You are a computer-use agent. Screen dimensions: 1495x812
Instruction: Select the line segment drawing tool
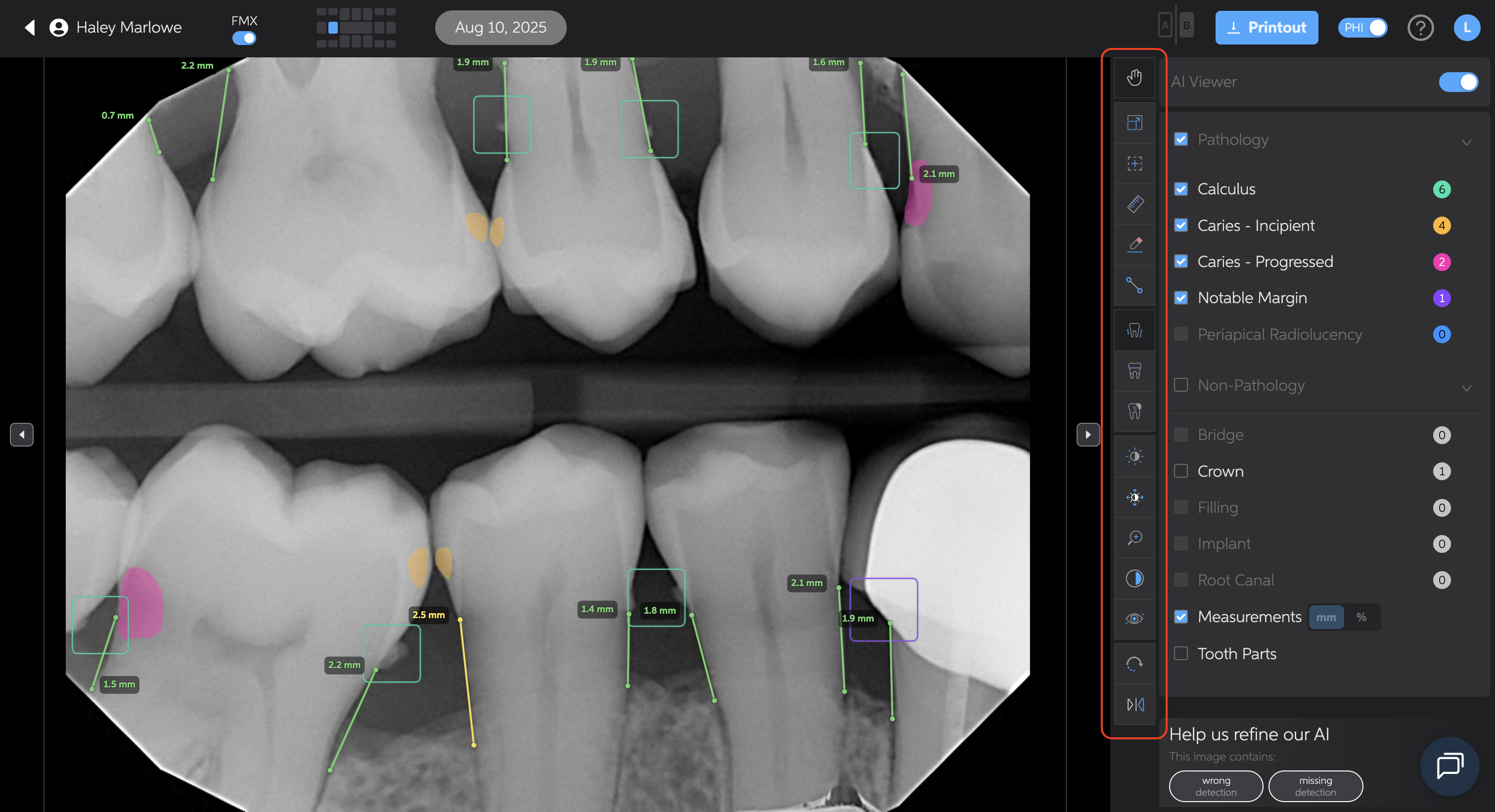click(1134, 285)
